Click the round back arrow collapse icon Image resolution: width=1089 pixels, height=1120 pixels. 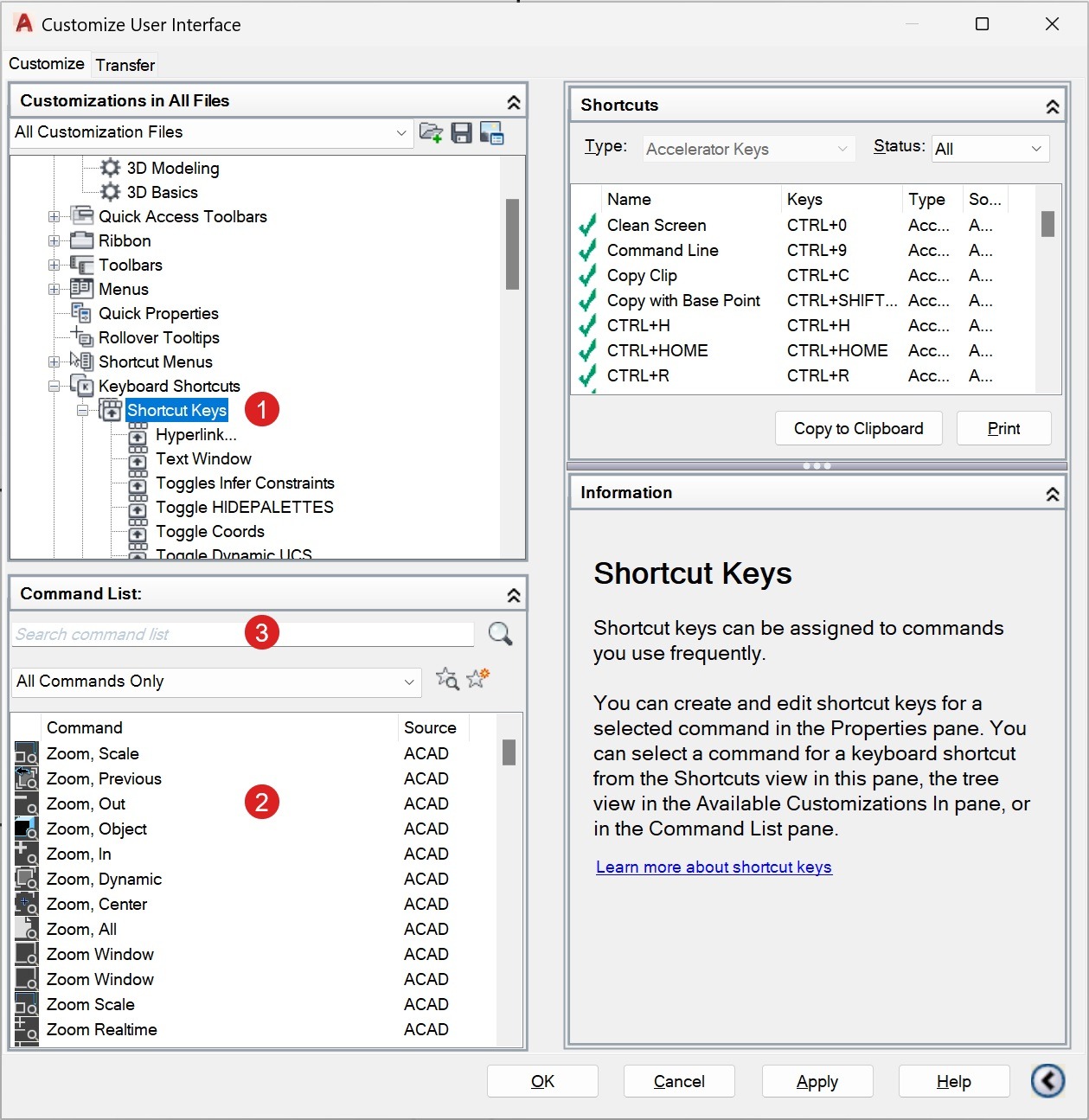[1047, 1080]
